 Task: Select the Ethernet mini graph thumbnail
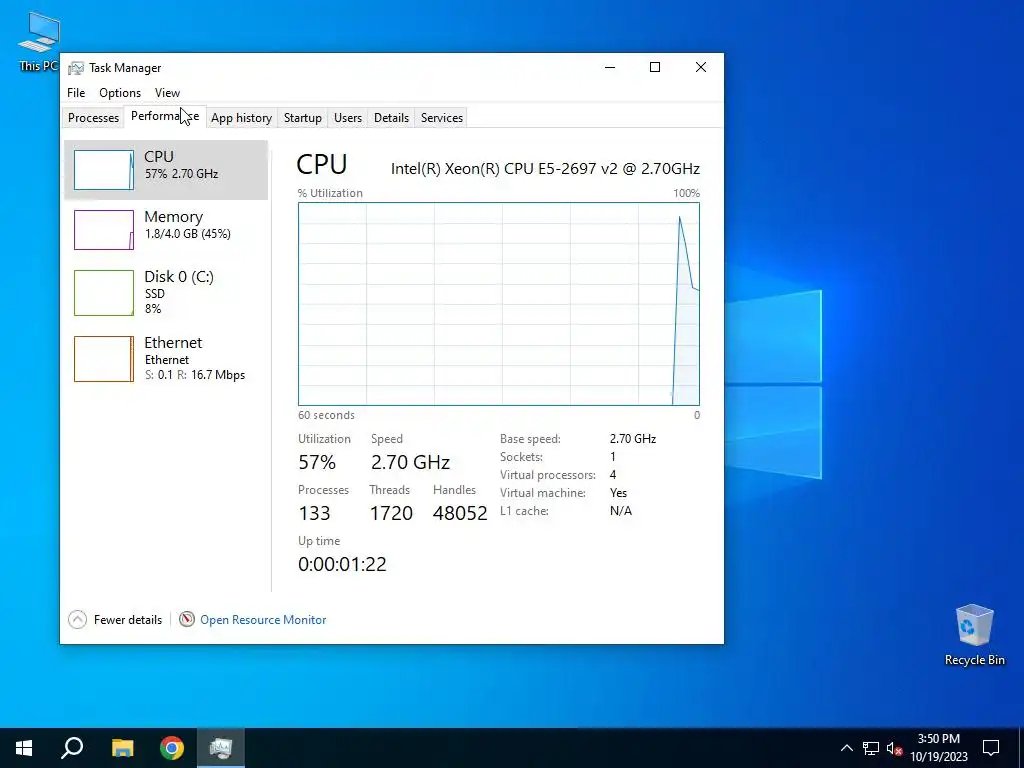click(104, 359)
